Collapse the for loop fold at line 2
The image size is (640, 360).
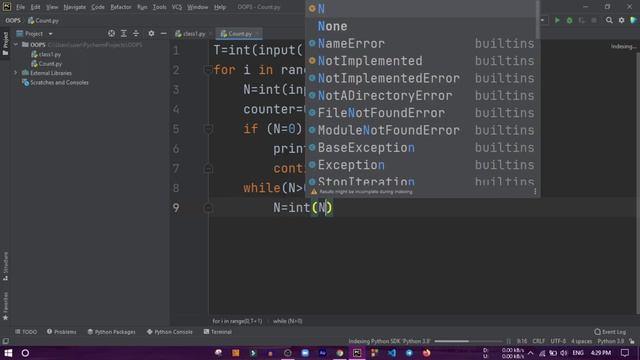tap(208, 70)
